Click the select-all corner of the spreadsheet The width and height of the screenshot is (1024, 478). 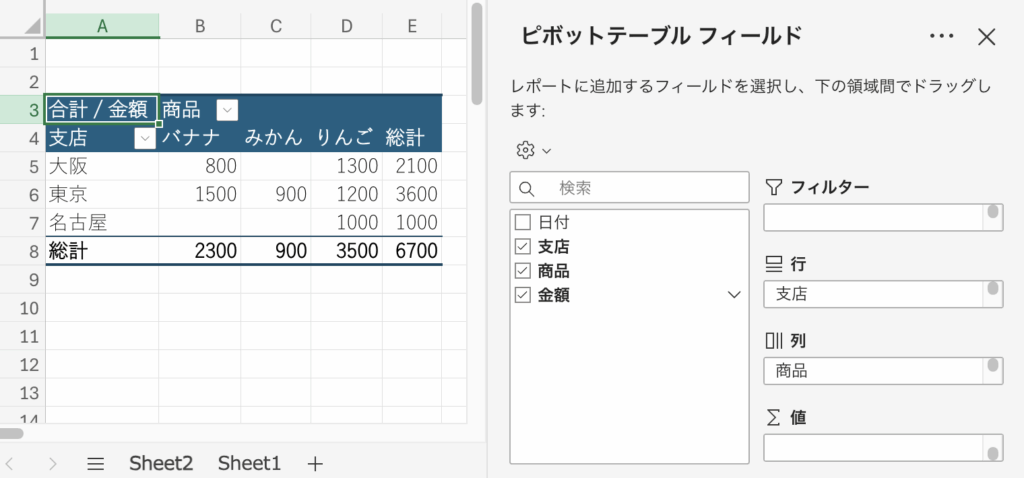(22, 25)
